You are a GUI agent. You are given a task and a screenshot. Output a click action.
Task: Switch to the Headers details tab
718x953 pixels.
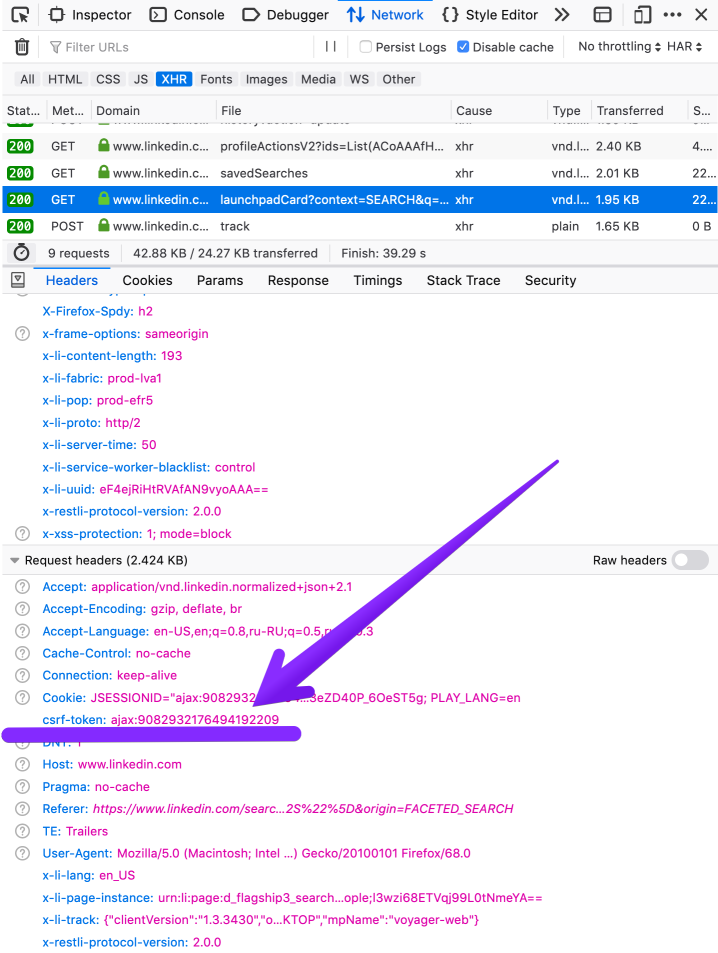click(72, 280)
